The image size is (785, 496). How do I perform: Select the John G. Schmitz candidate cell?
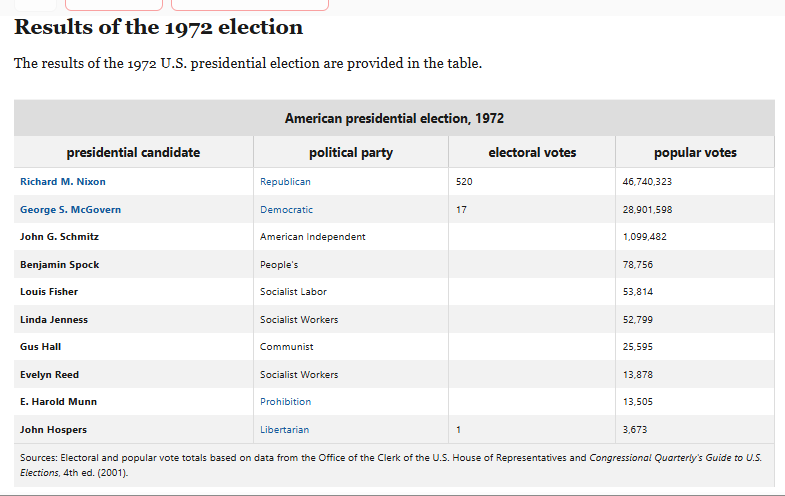(x=134, y=237)
